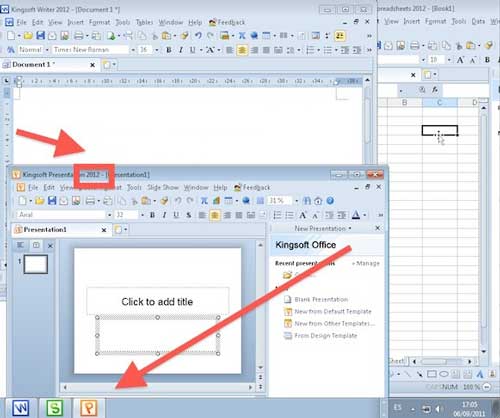Click New blank document icon in Writer toolbar

click(11, 35)
